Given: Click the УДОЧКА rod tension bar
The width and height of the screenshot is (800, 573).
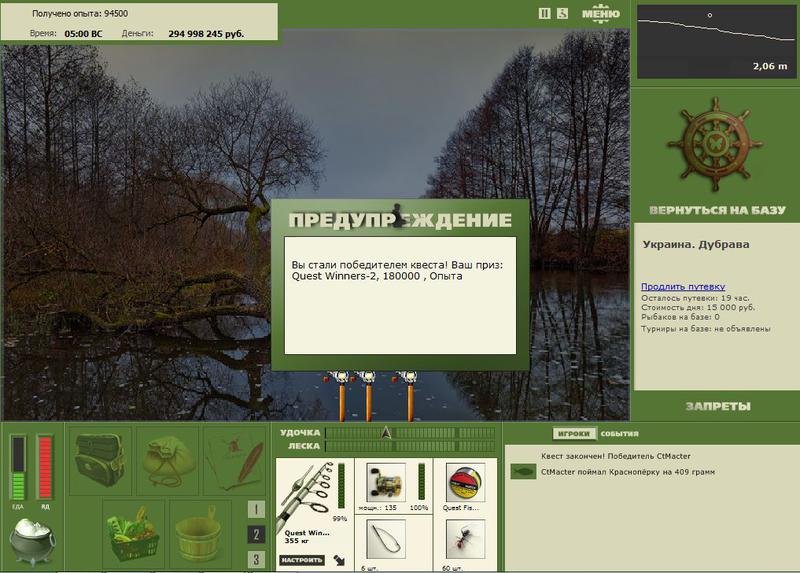Looking at the screenshot, I should point(410,433).
